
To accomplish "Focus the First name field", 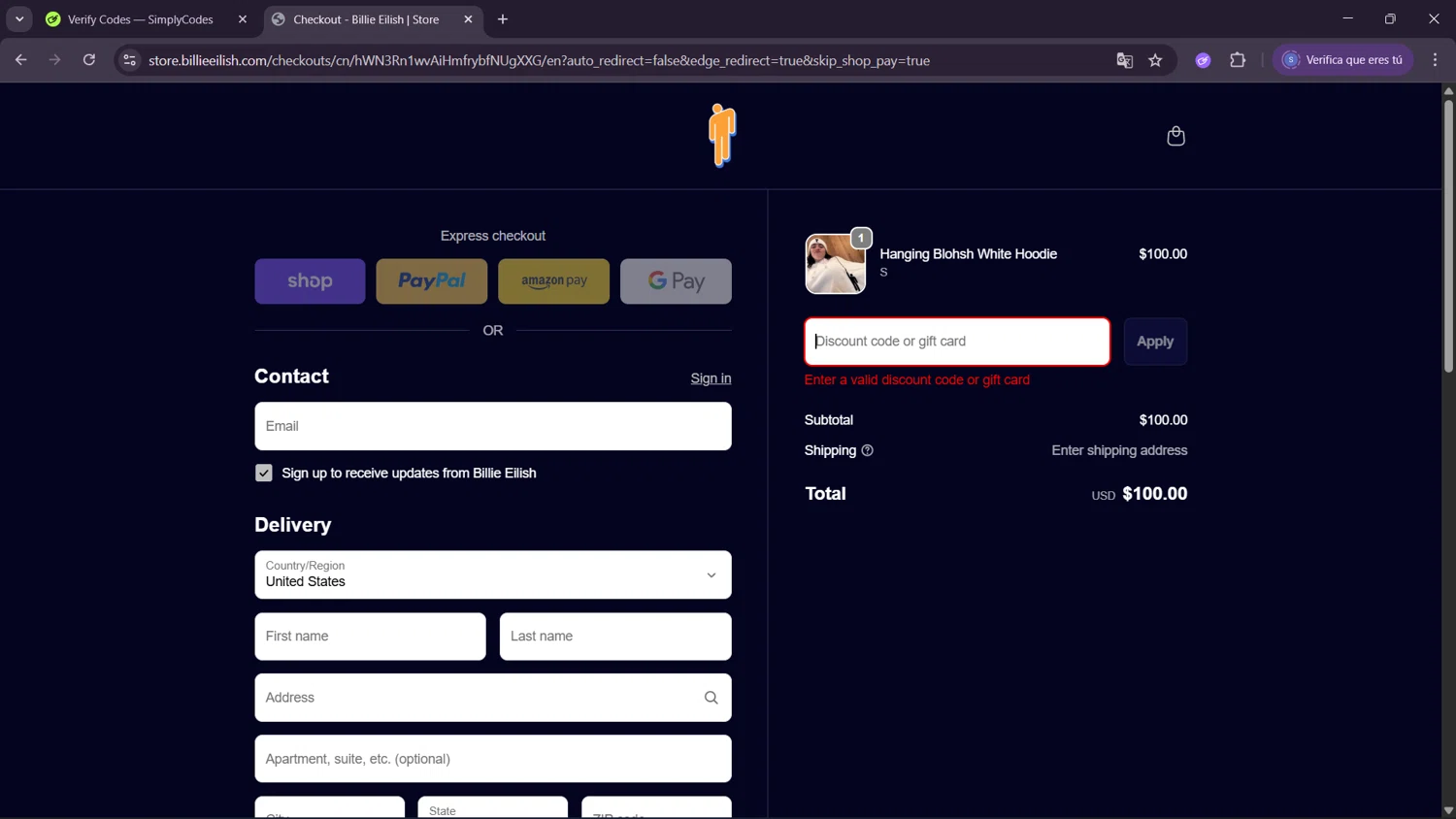I will tap(370, 637).
